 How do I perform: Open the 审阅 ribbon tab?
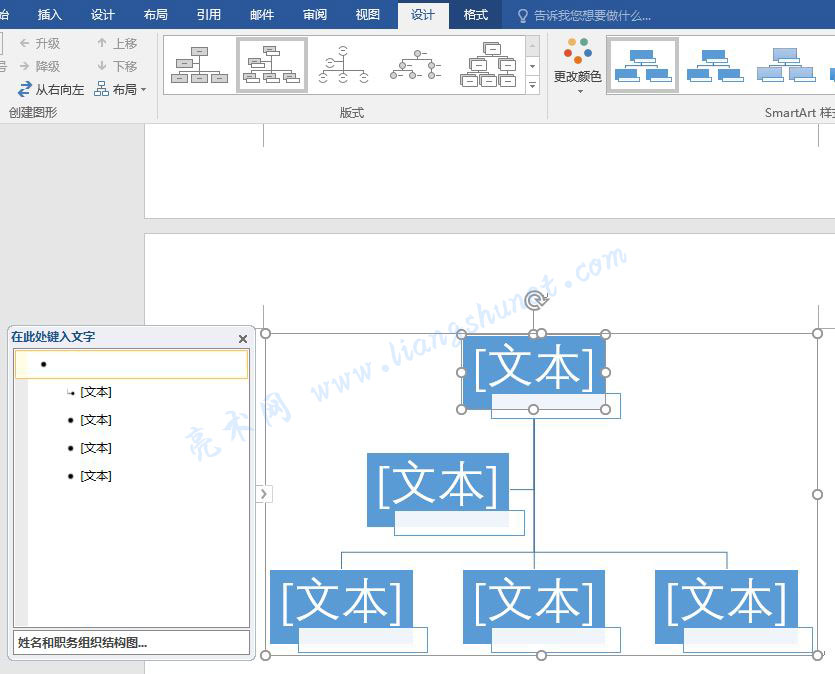315,15
